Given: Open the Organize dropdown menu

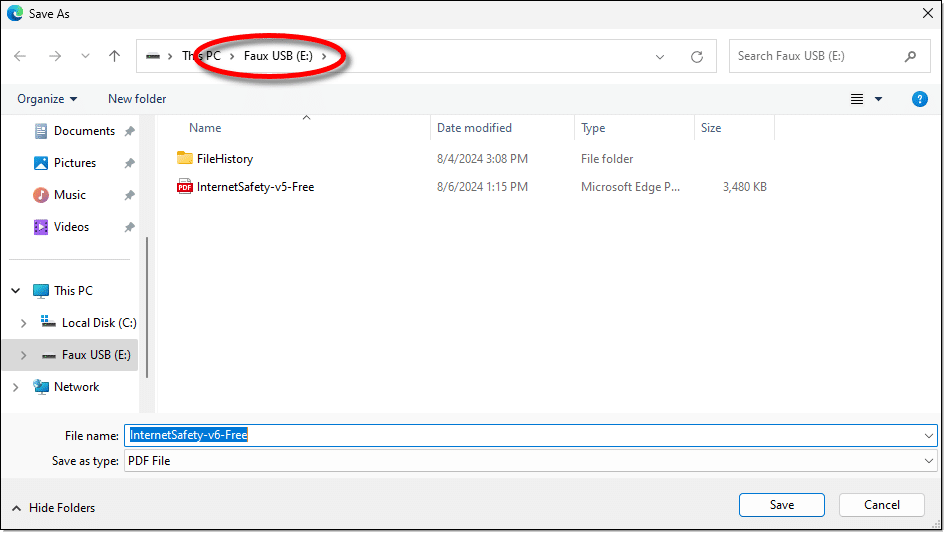Looking at the screenshot, I should click(x=47, y=99).
